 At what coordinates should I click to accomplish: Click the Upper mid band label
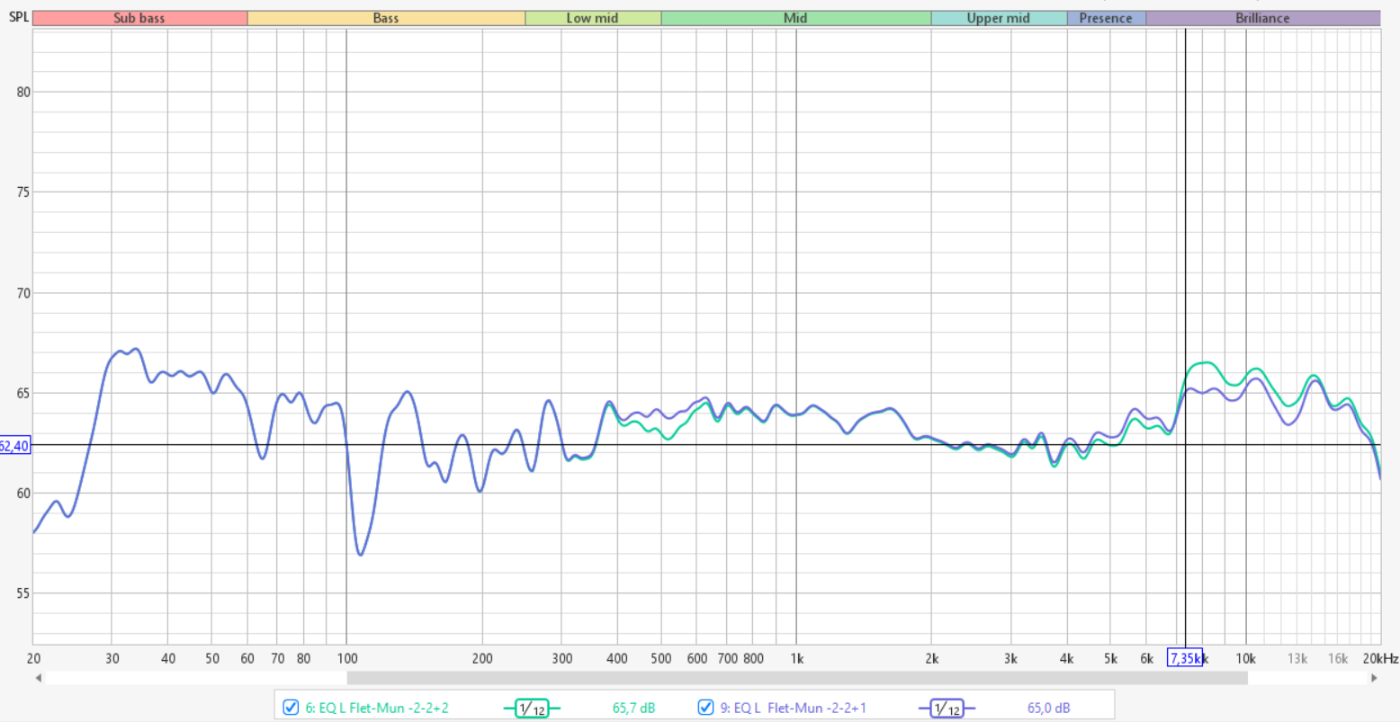click(998, 18)
